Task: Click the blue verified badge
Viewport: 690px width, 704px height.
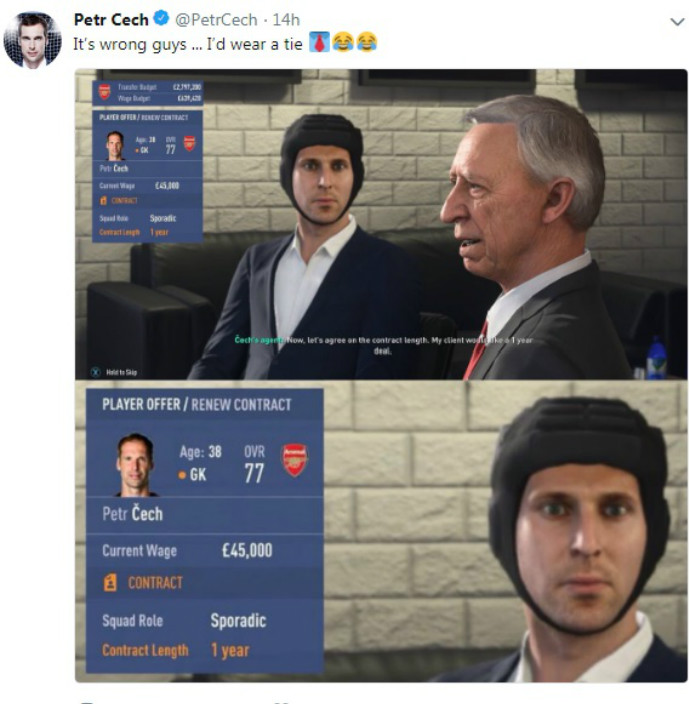Action: 161,18
